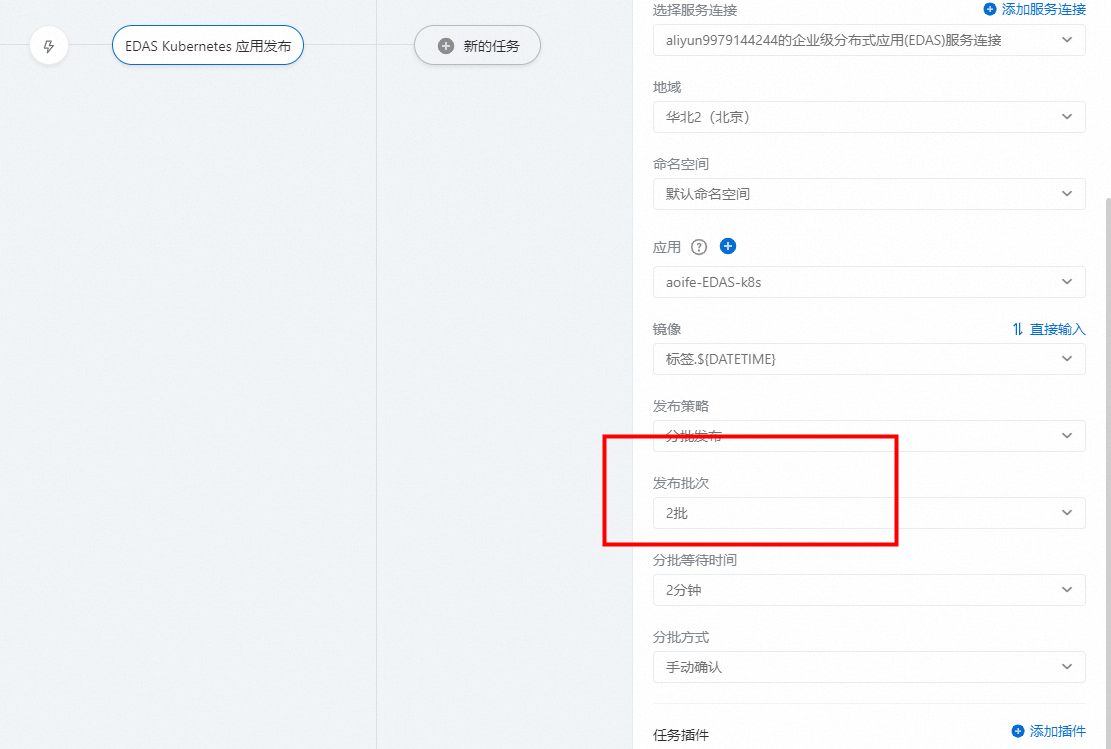
Task: Click the 发布批次 field label
Action: 681,483
